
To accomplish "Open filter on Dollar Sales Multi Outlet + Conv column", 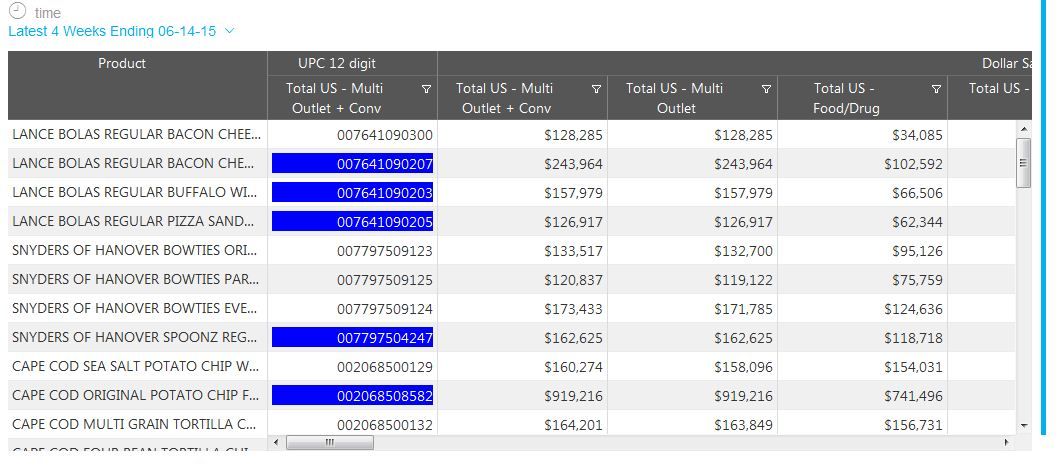I will 597,89.
